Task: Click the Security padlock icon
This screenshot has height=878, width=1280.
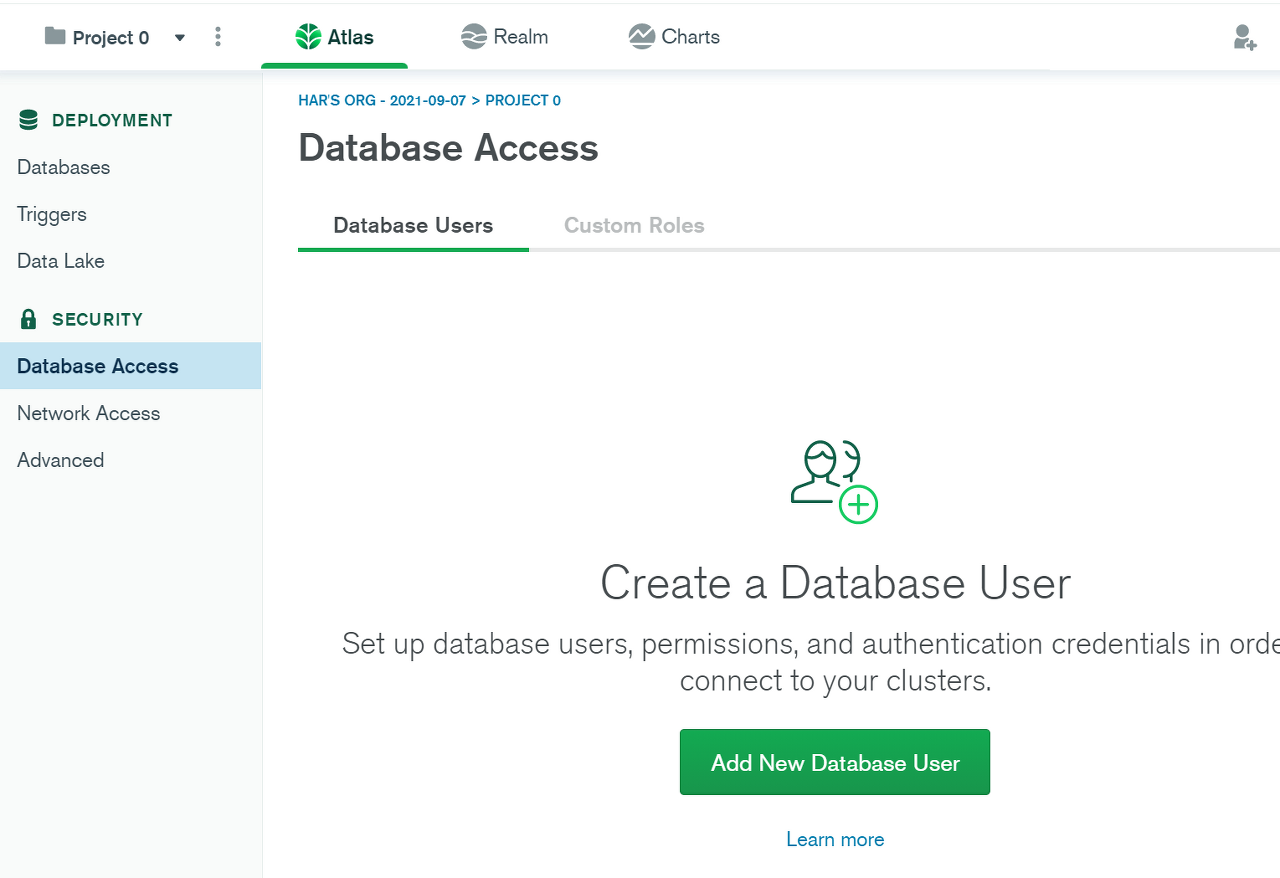Action: click(x=29, y=319)
